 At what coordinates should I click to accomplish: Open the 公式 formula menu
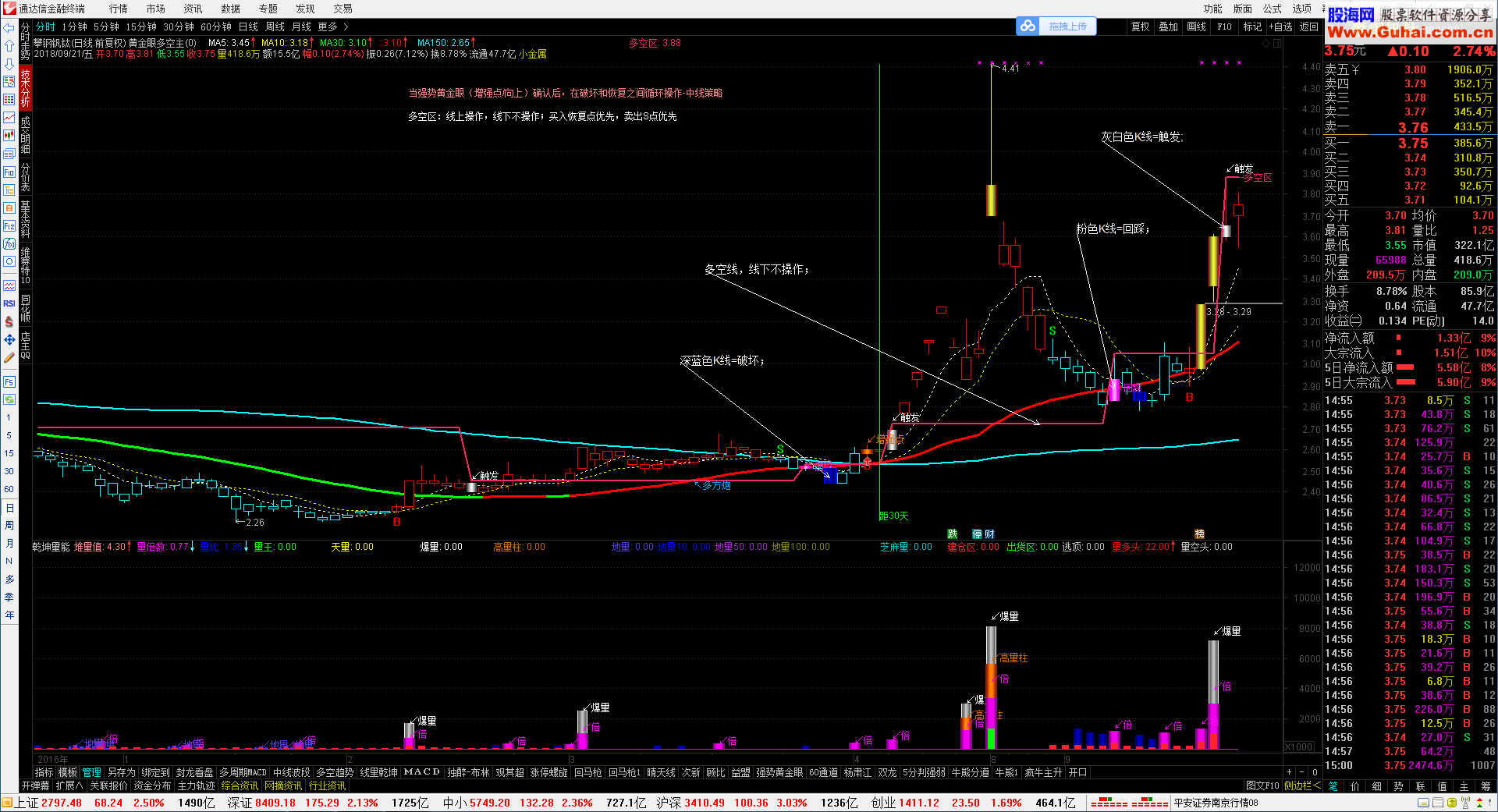(x=1272, y=9)
